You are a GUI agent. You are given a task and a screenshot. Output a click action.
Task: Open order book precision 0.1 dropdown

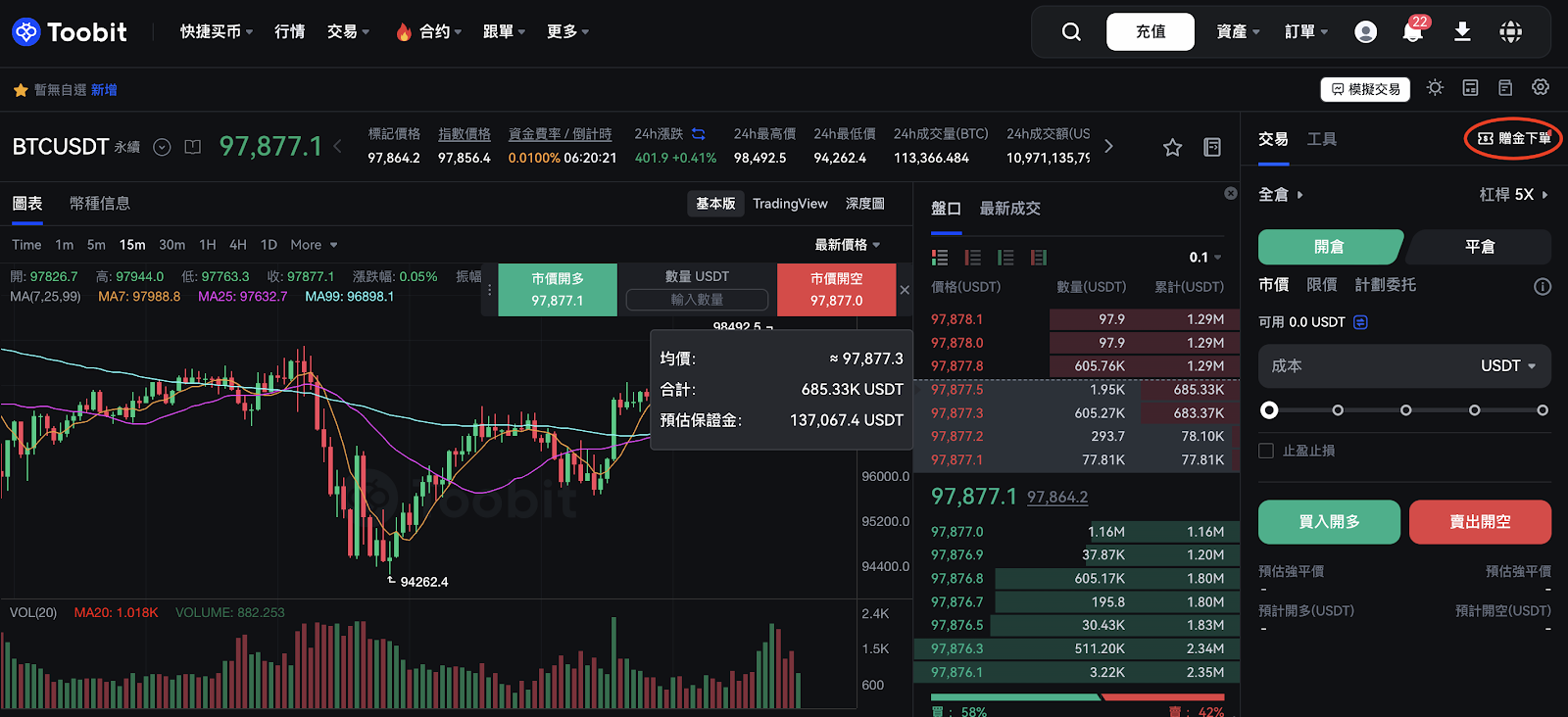coord(1205,258)
